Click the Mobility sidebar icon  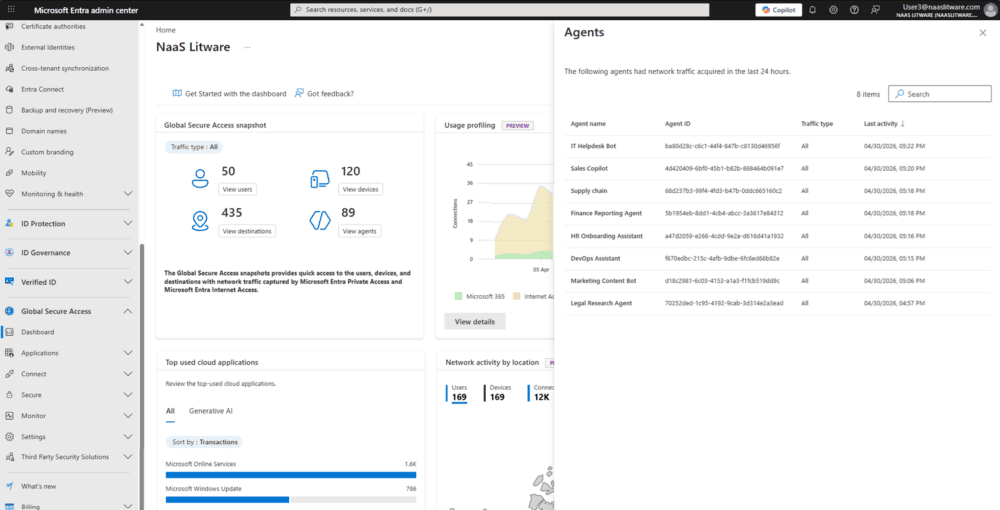(x=9, y=173)
